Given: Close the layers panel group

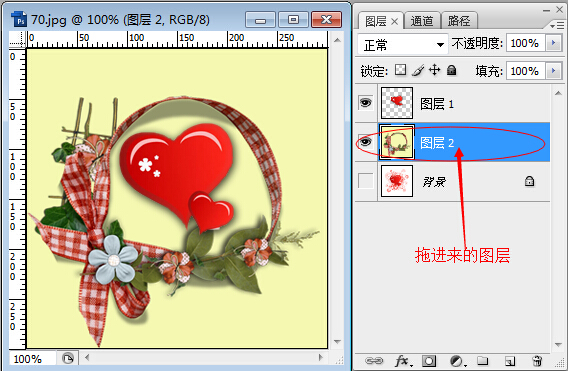Looking at the screenshot, I should [x=560, y=10].
